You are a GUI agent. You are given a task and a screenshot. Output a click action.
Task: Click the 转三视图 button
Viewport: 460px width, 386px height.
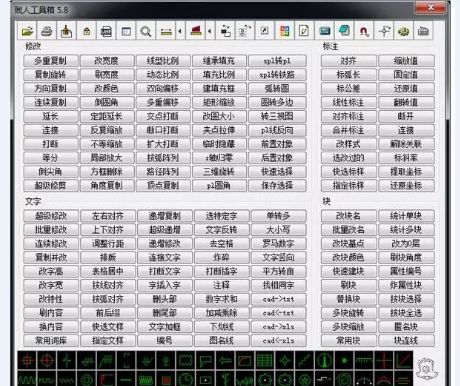tap(277, 116)
